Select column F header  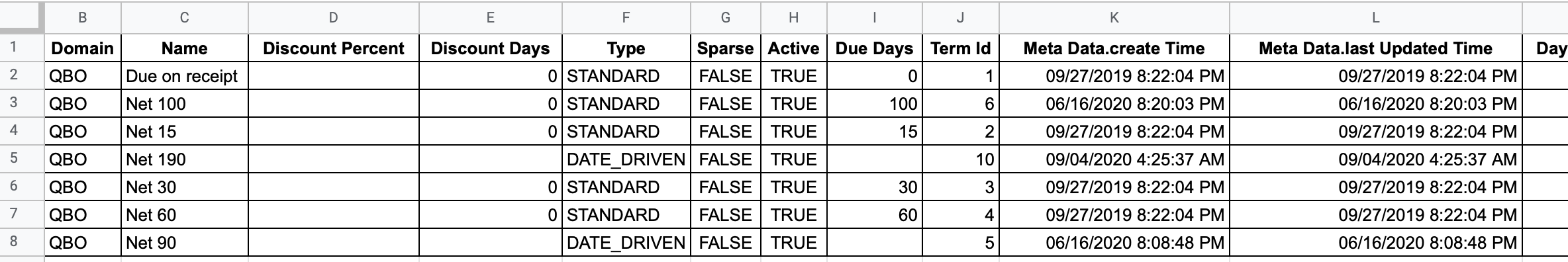pos(626,18)
